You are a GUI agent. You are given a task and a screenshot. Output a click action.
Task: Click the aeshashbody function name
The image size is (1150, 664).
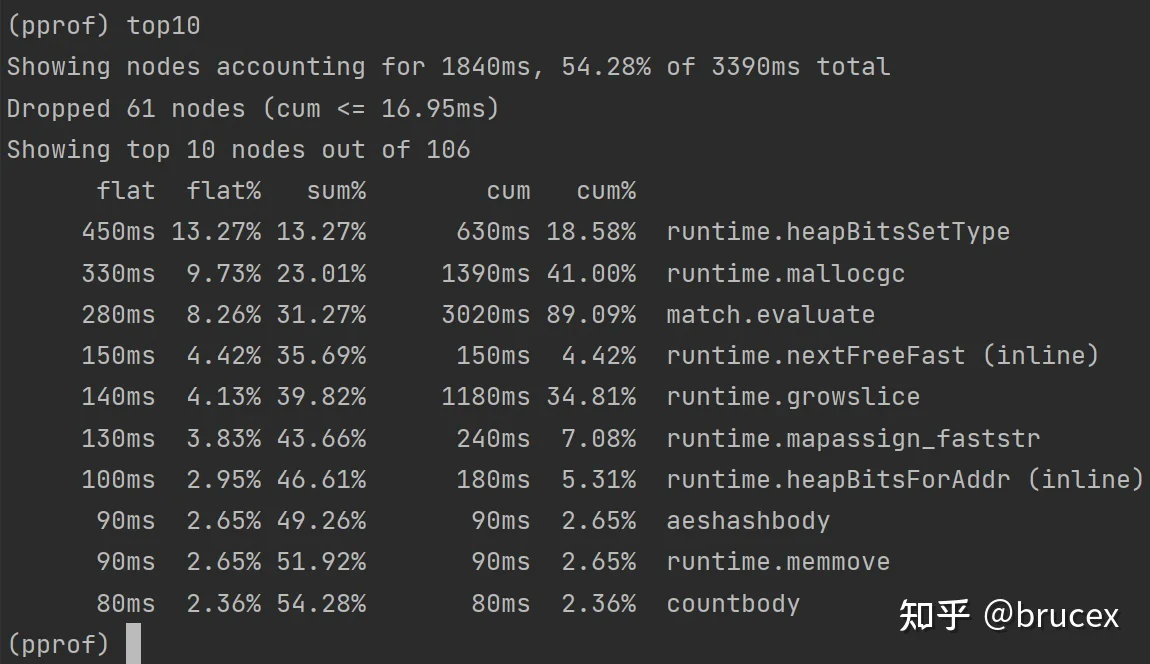(748, 520)
